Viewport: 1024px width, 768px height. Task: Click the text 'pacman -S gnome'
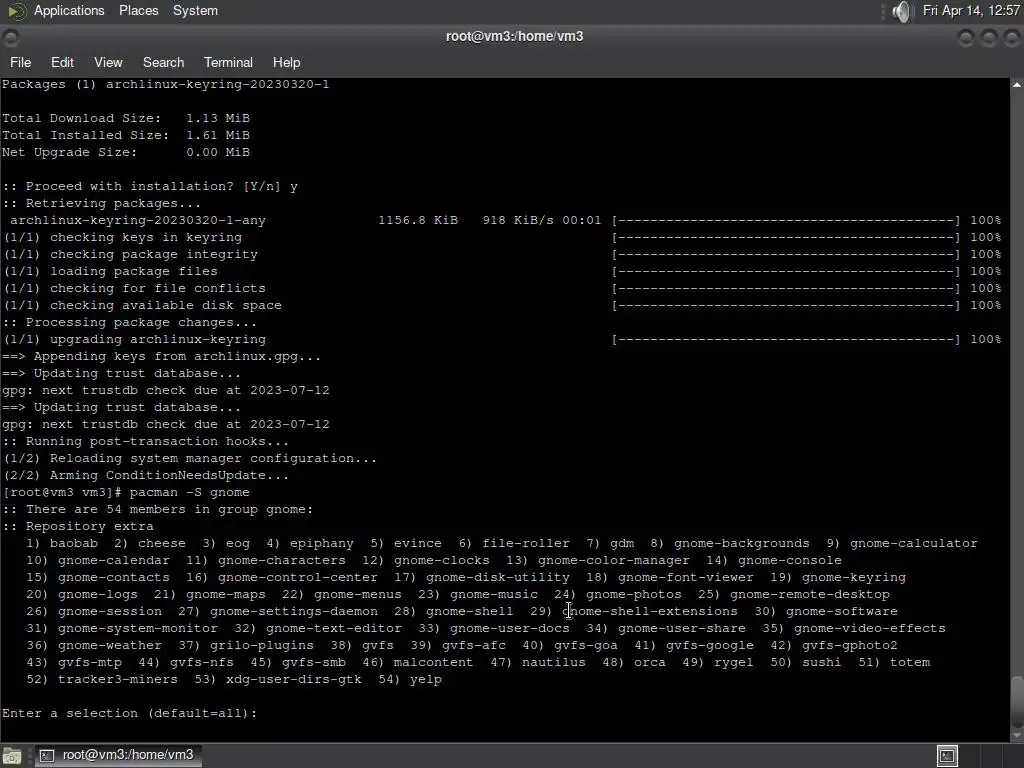click(x=189, y=492)
